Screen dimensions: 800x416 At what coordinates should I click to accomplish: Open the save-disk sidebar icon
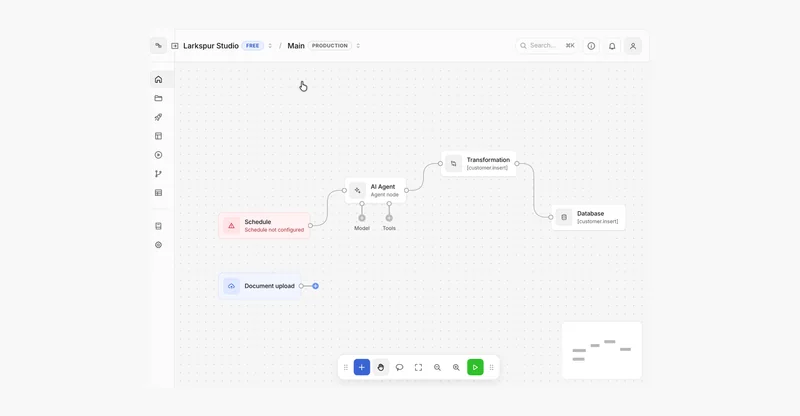(158, 226)
